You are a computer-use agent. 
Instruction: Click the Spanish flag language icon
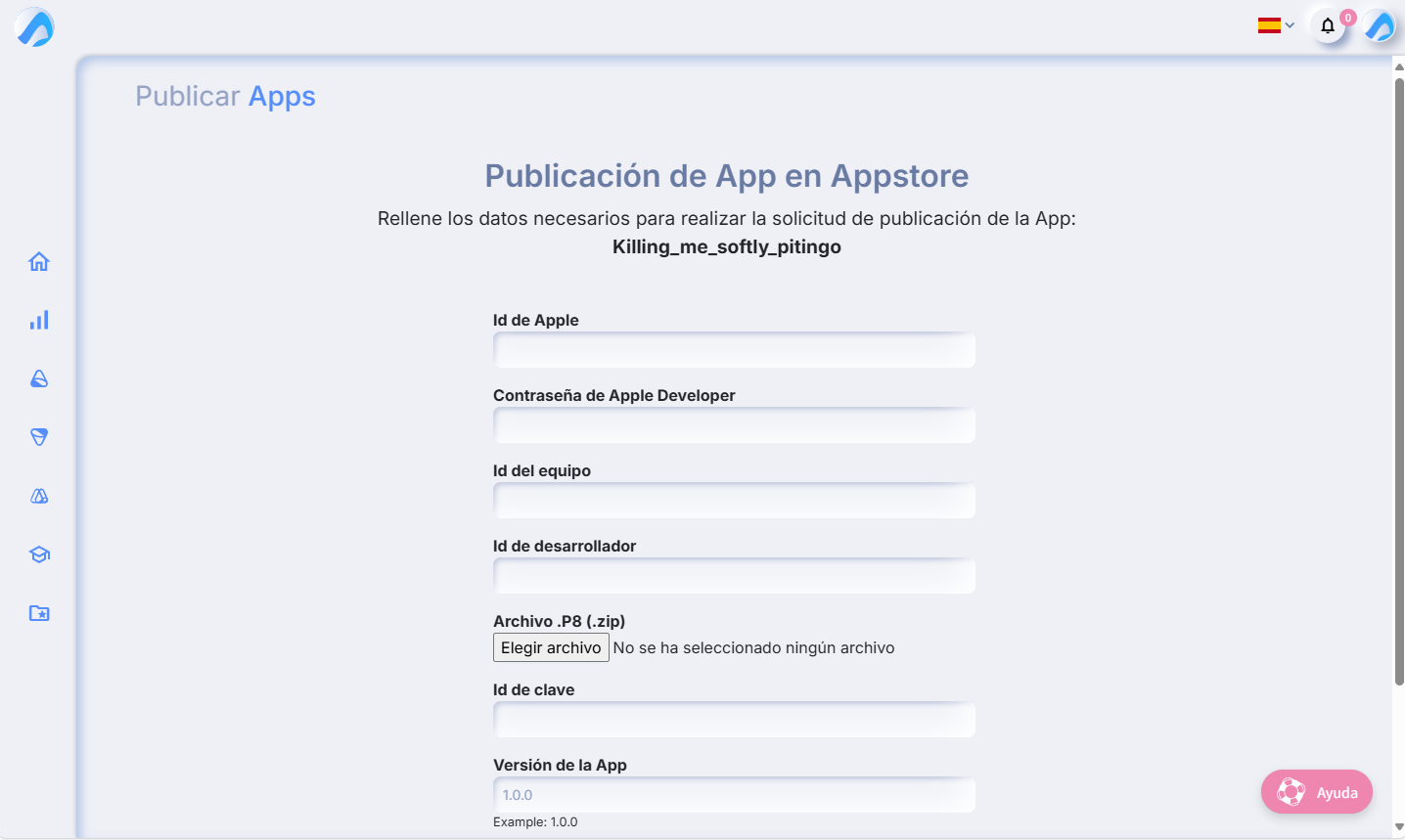pyautogui.click(x=1269, y=25)
